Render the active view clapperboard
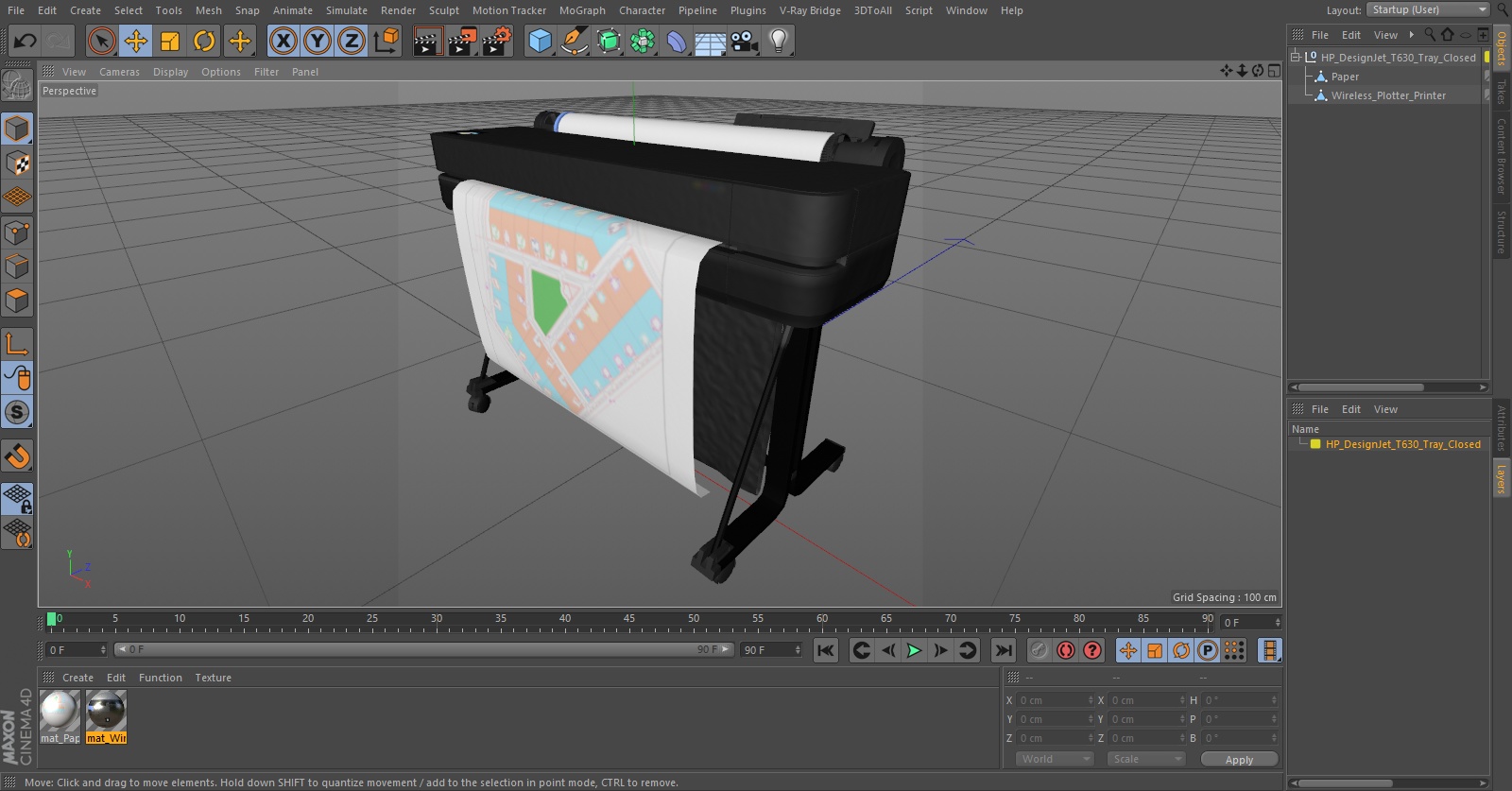Screen dimensions: 1512x791 [x=427, y=41]
